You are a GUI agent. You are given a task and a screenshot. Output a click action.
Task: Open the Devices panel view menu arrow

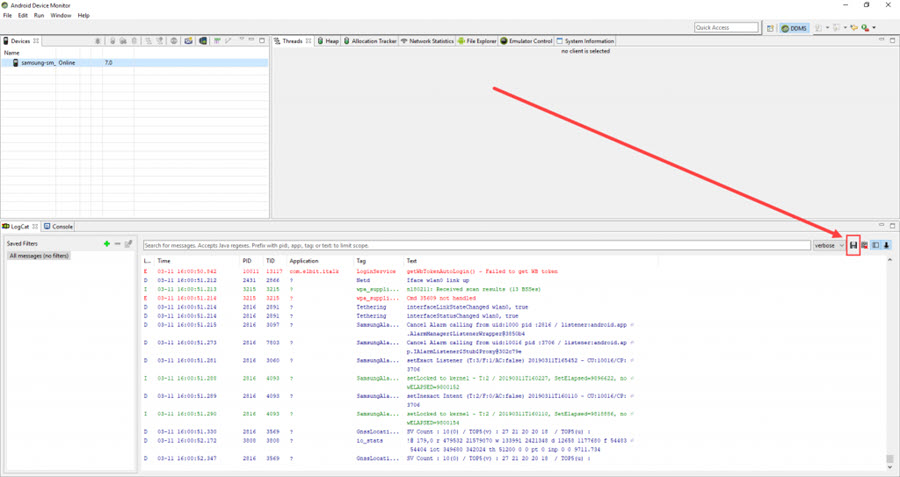point(242,40)
